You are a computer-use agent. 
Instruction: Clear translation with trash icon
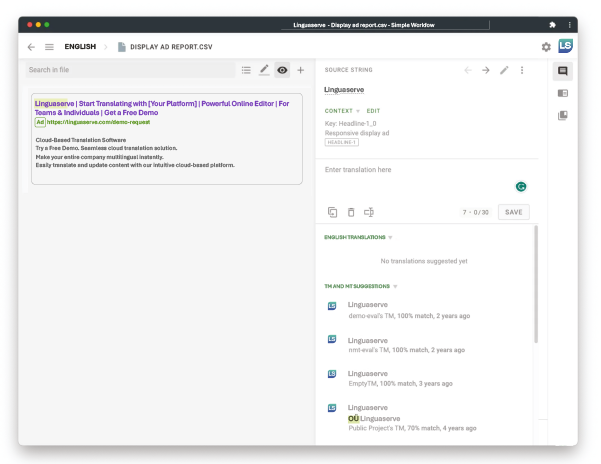pyautogui.click(x=351, y=212)
